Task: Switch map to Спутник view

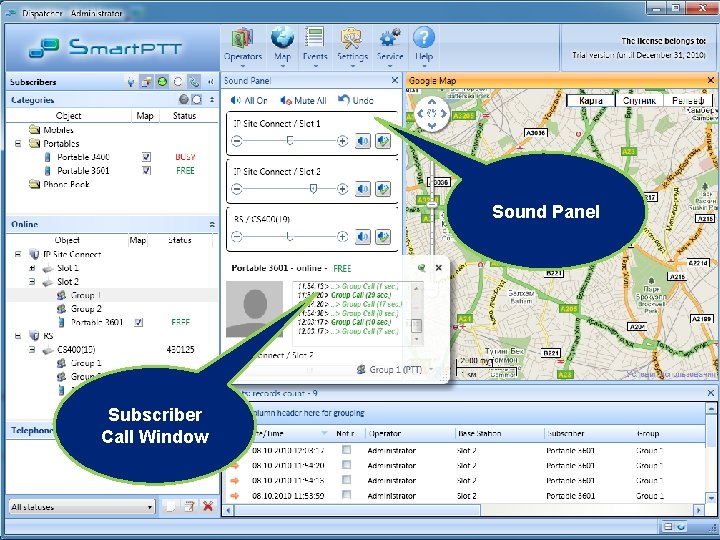Action: pyautogui.click(x=639, y=101)
